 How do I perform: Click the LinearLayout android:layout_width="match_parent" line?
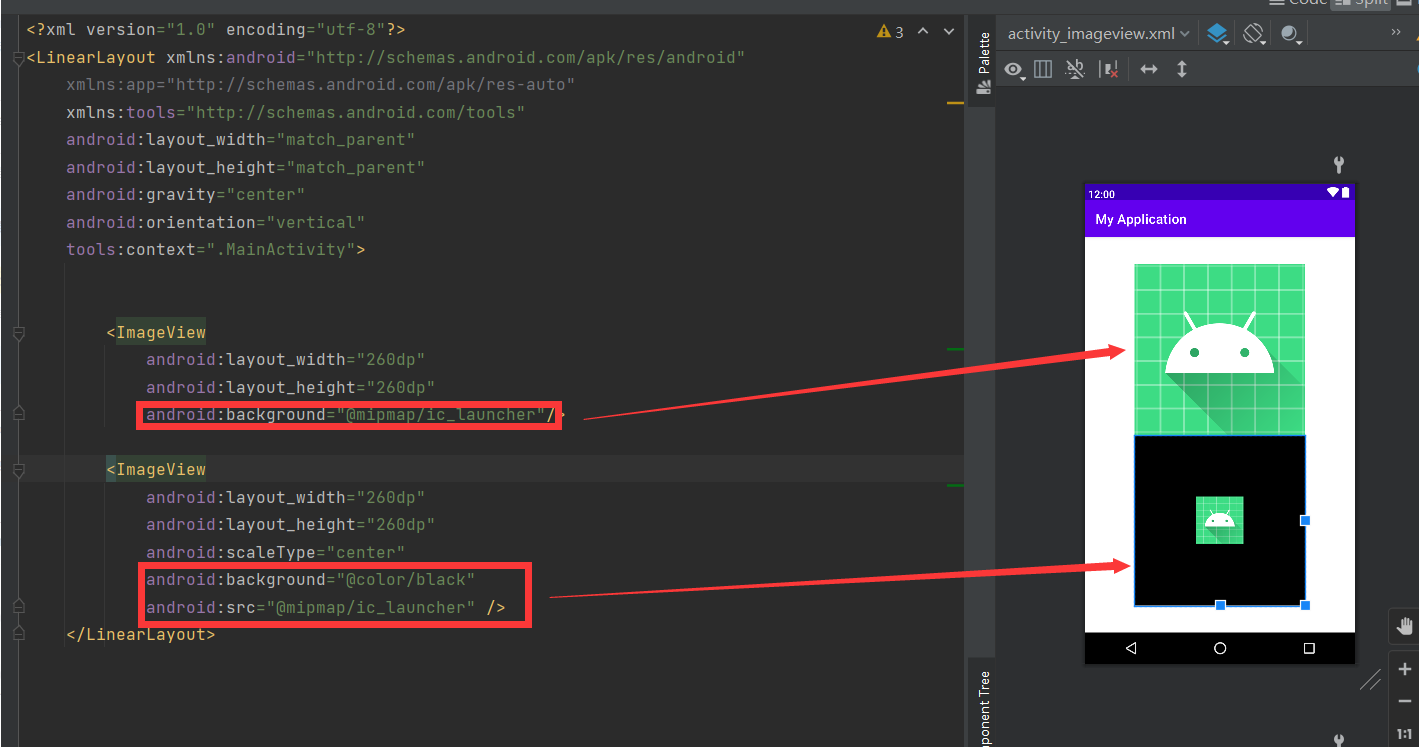point(241,139)
